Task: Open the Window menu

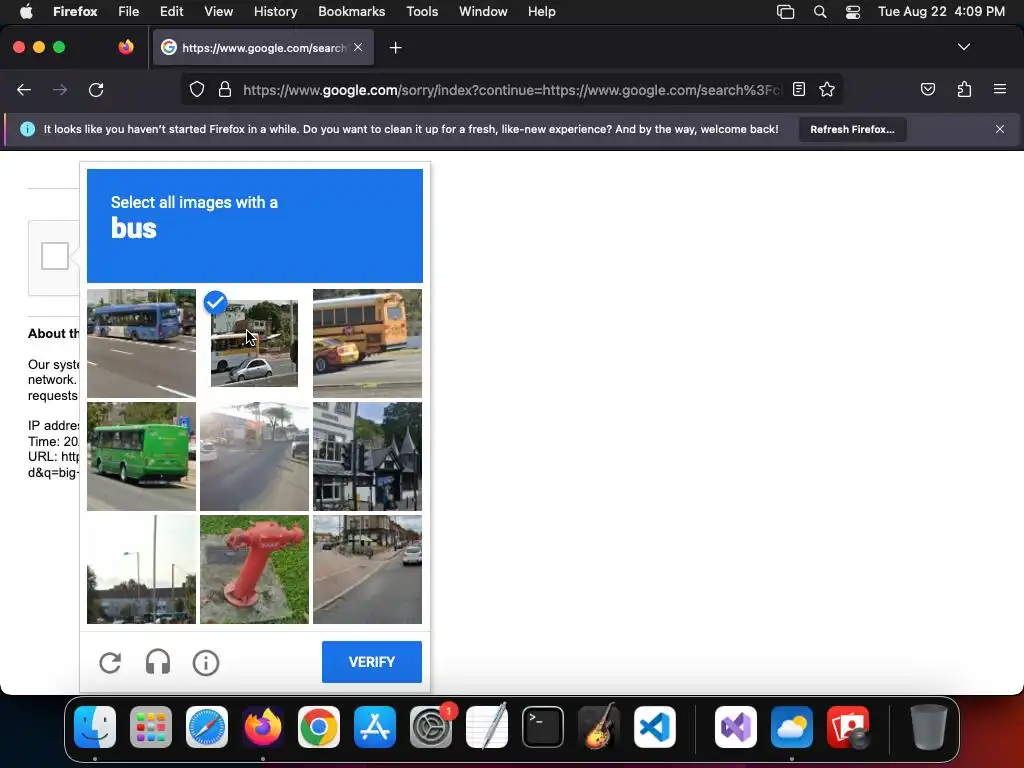Action: pos(483,12)
